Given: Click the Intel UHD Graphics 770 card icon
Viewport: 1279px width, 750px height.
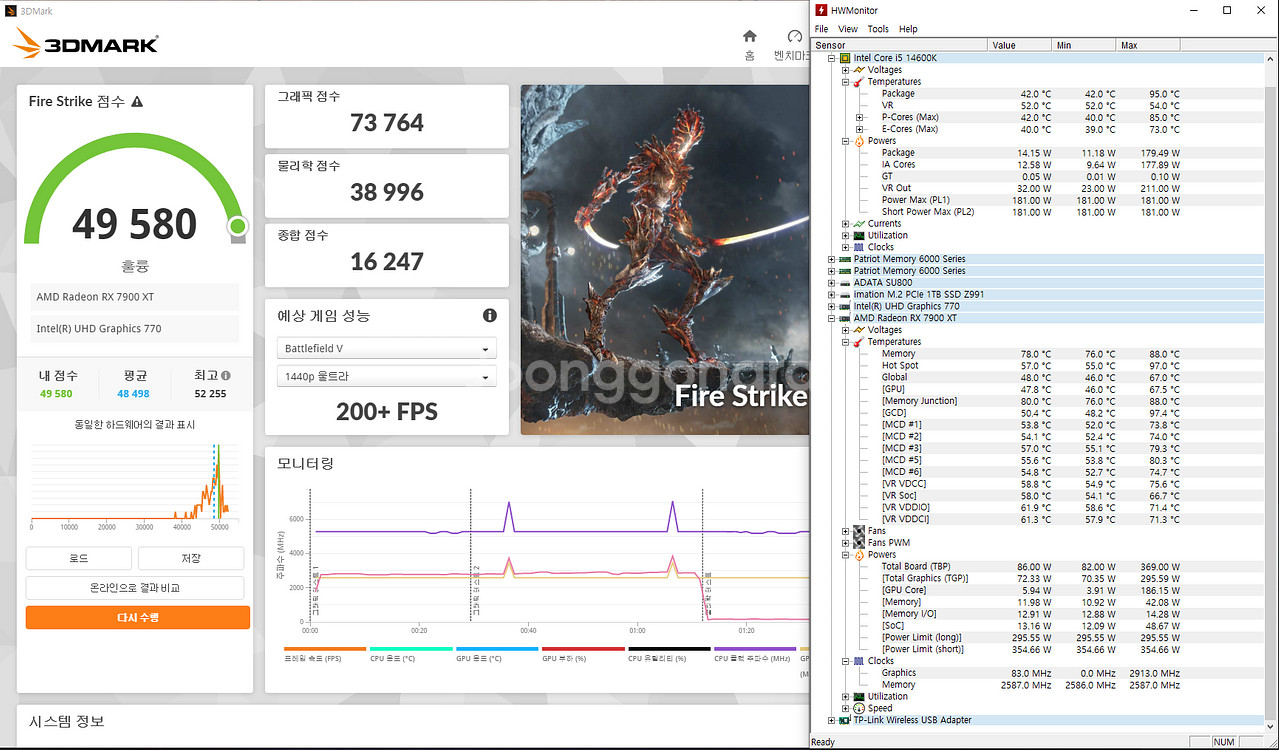Looking at the screenshot, I should (x=845, y=306).
